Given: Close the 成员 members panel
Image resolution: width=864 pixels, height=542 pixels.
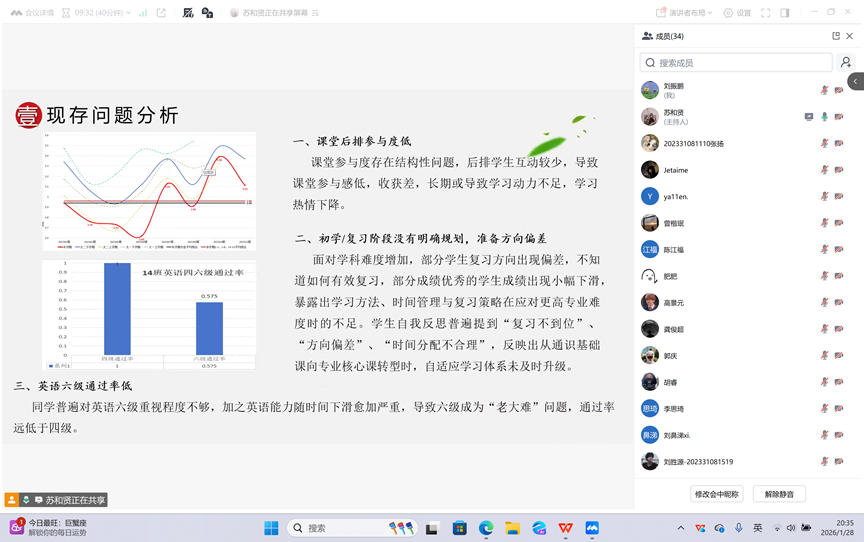Looking at the screenshot, I should (x=850, y=36).
